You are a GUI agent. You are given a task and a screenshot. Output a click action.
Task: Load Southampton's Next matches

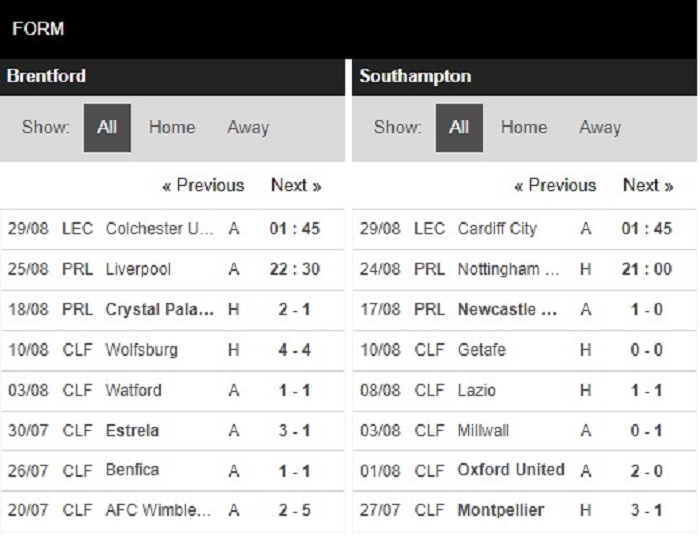click(x=648, y=185)
